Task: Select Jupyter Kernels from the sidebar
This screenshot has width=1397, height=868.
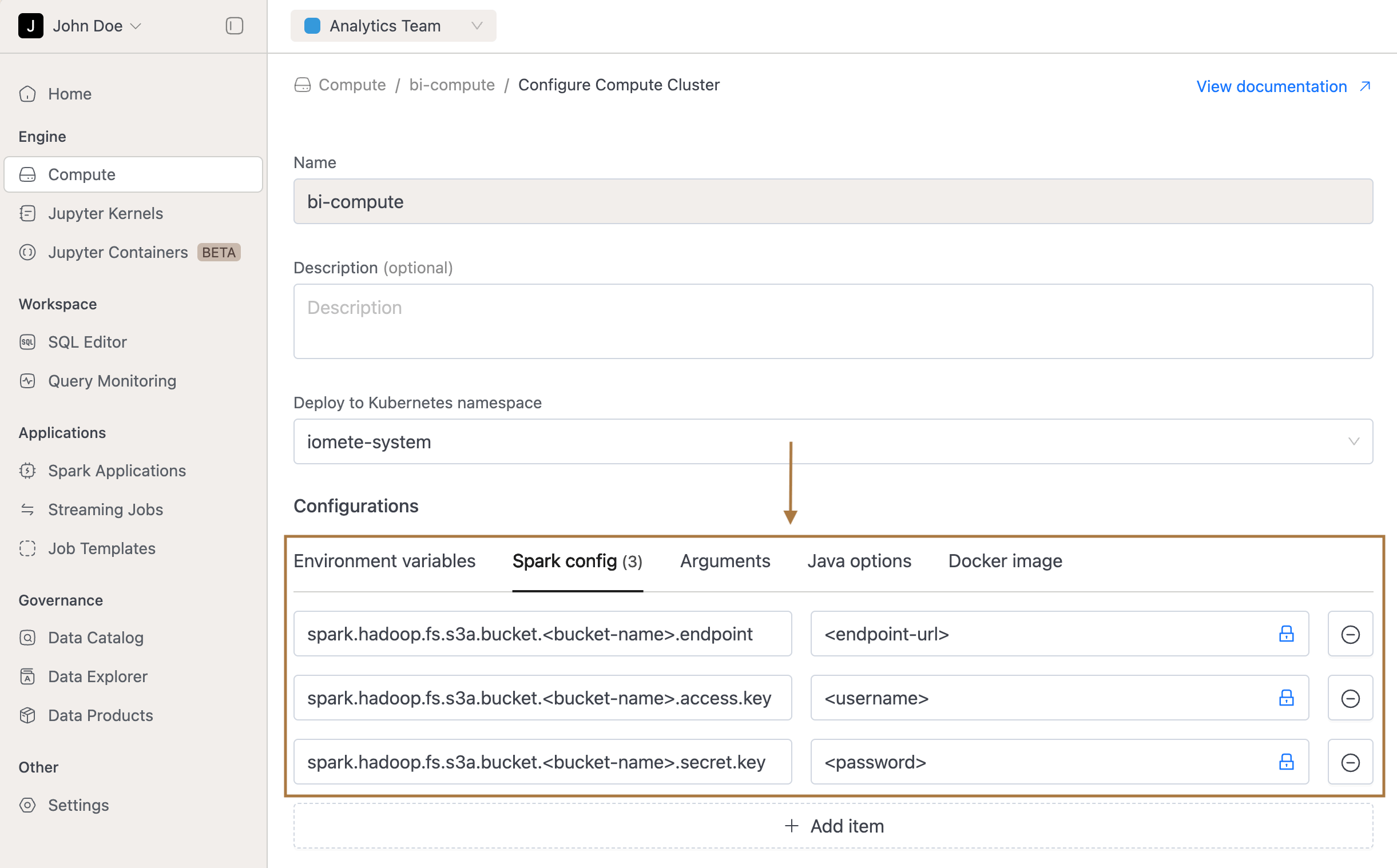Action: [x=105, y=213]
